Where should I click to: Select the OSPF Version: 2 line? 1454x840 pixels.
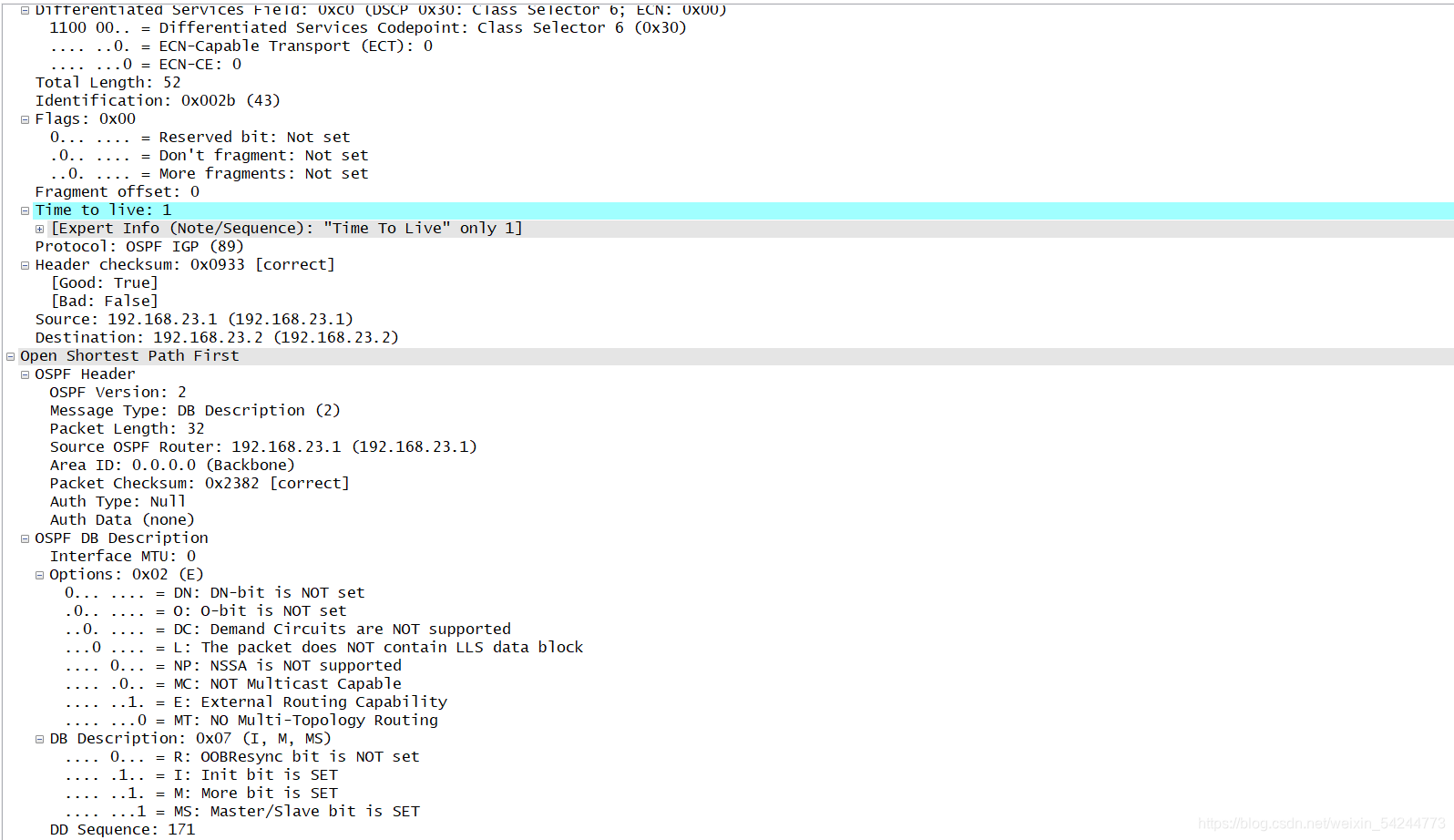(118, 393)
